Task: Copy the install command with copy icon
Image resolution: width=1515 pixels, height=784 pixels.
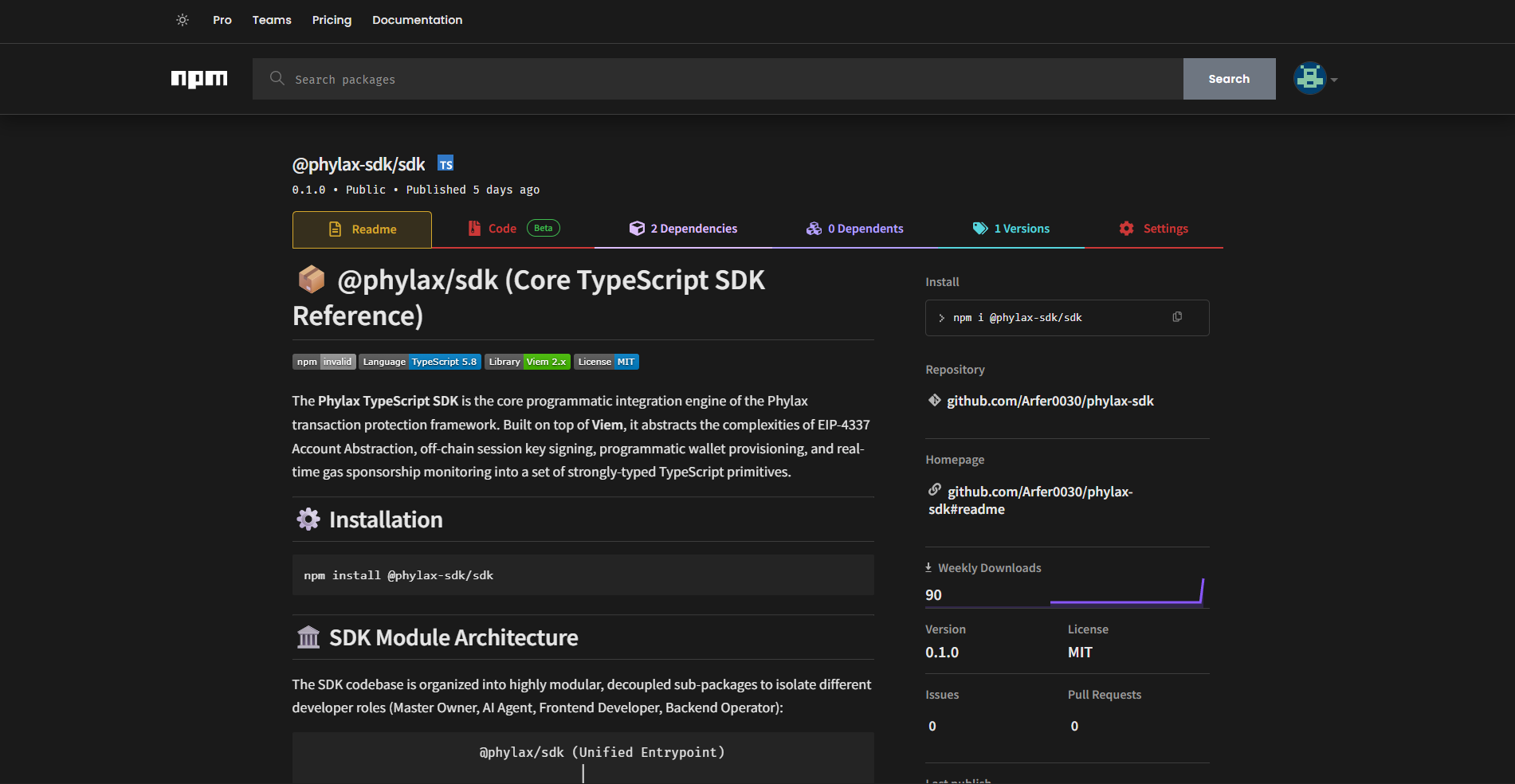Action: 1177,317
